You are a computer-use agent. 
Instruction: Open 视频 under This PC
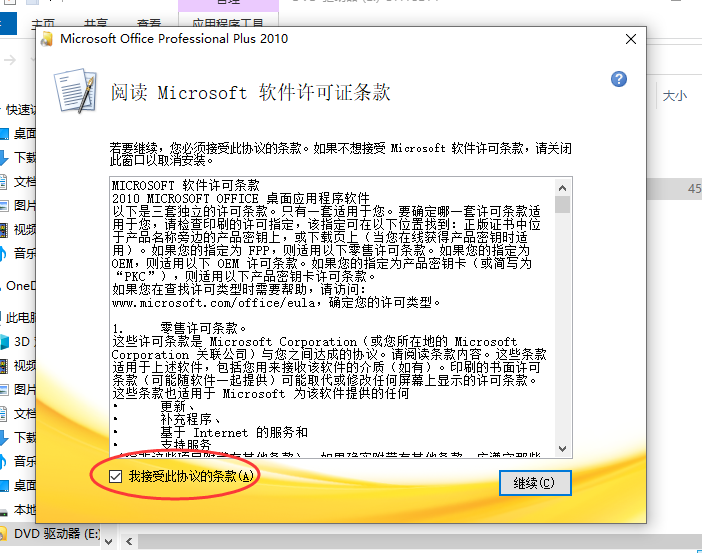point(18,366)
